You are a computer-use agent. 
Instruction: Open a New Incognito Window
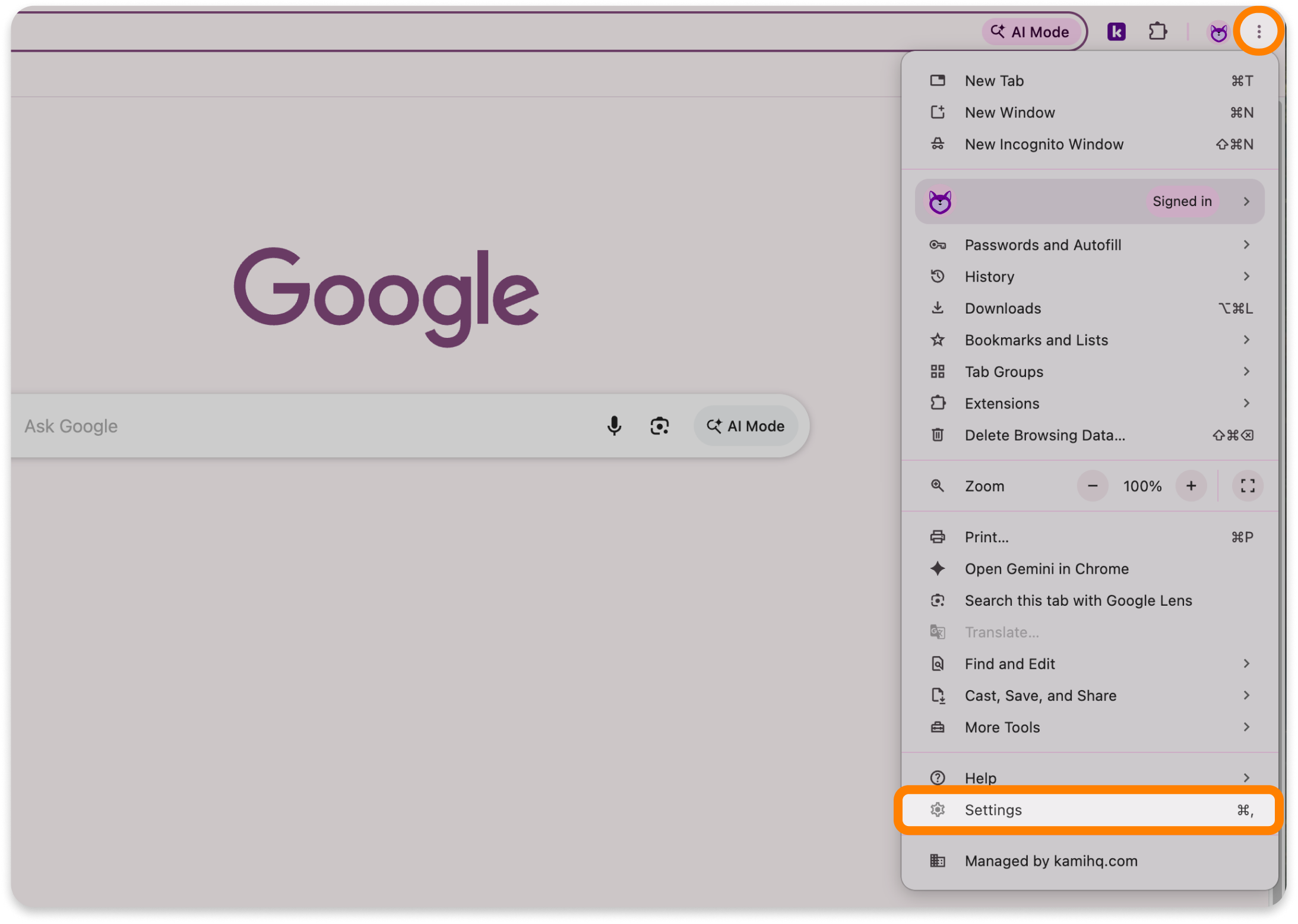[1090, 144]
